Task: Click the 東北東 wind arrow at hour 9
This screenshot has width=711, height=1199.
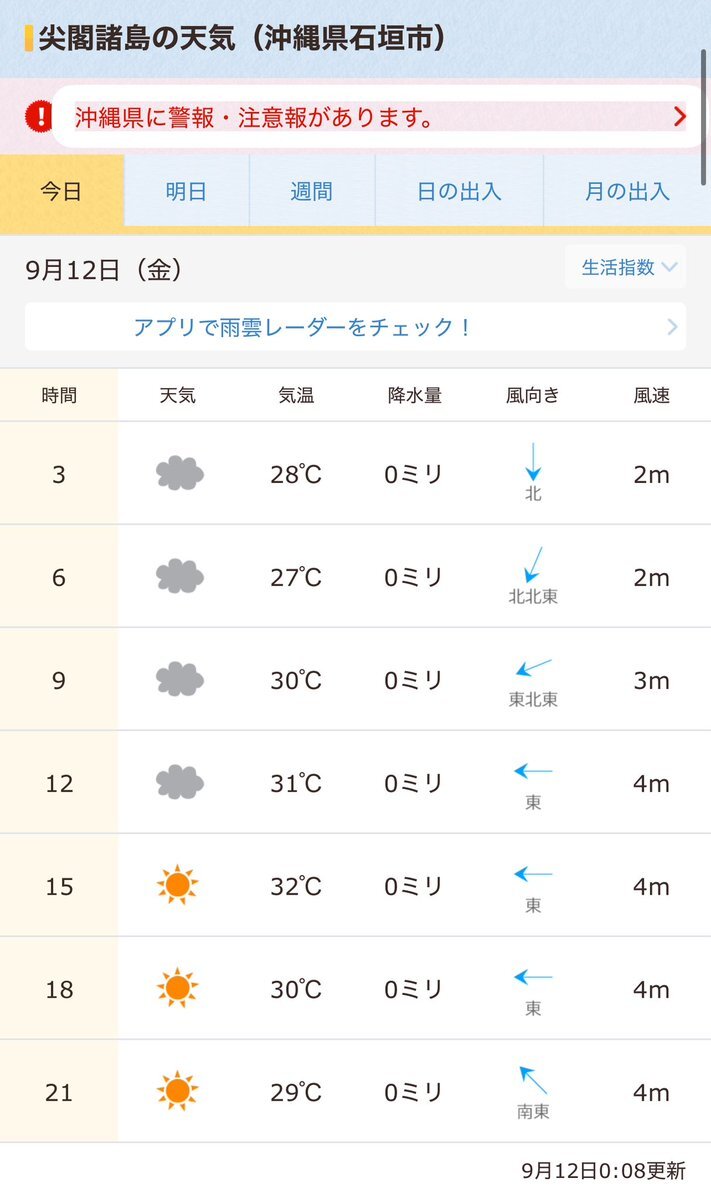Action: (x=533, y=668)
